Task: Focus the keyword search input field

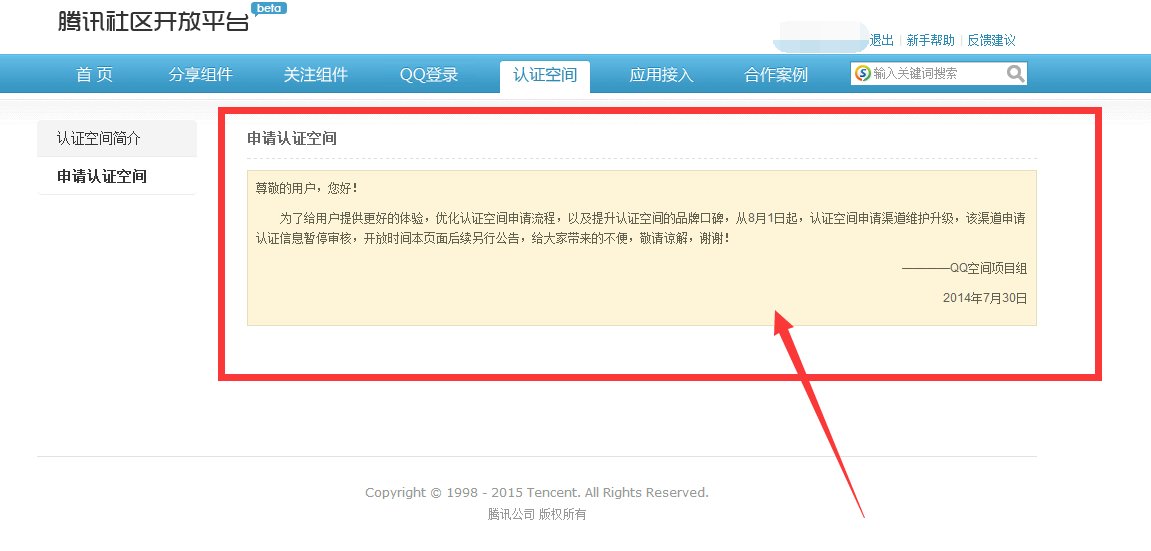Action: point(937,73)
